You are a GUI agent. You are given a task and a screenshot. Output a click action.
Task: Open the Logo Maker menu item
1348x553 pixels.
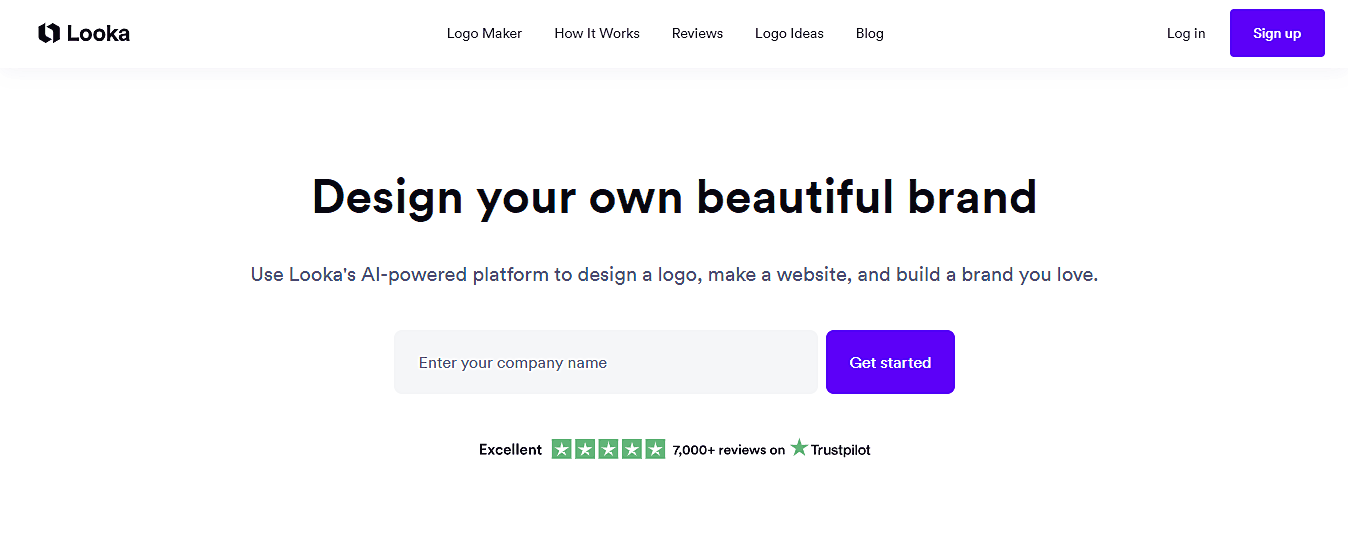[484, 33]
